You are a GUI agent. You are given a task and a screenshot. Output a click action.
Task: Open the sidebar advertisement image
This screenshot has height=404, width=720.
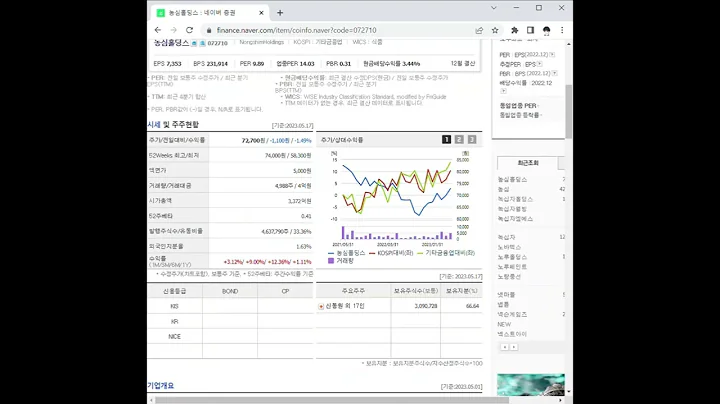pyautogui.click(x=531, y=385)
